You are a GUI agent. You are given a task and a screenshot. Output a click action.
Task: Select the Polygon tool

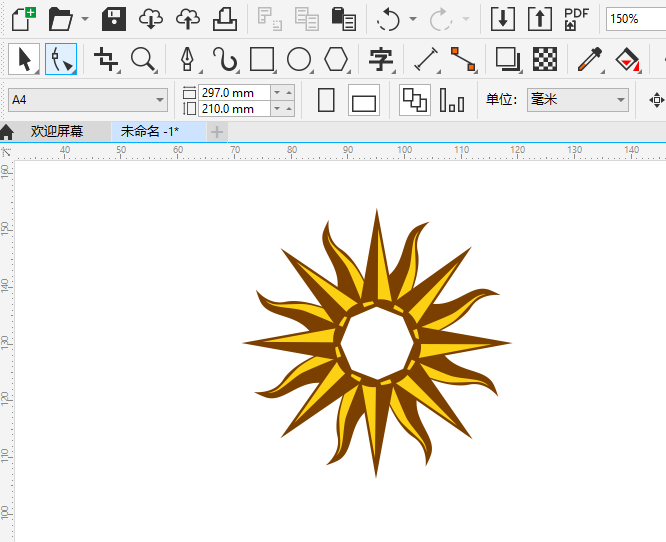pyautogui.click(x=336, y=59)
